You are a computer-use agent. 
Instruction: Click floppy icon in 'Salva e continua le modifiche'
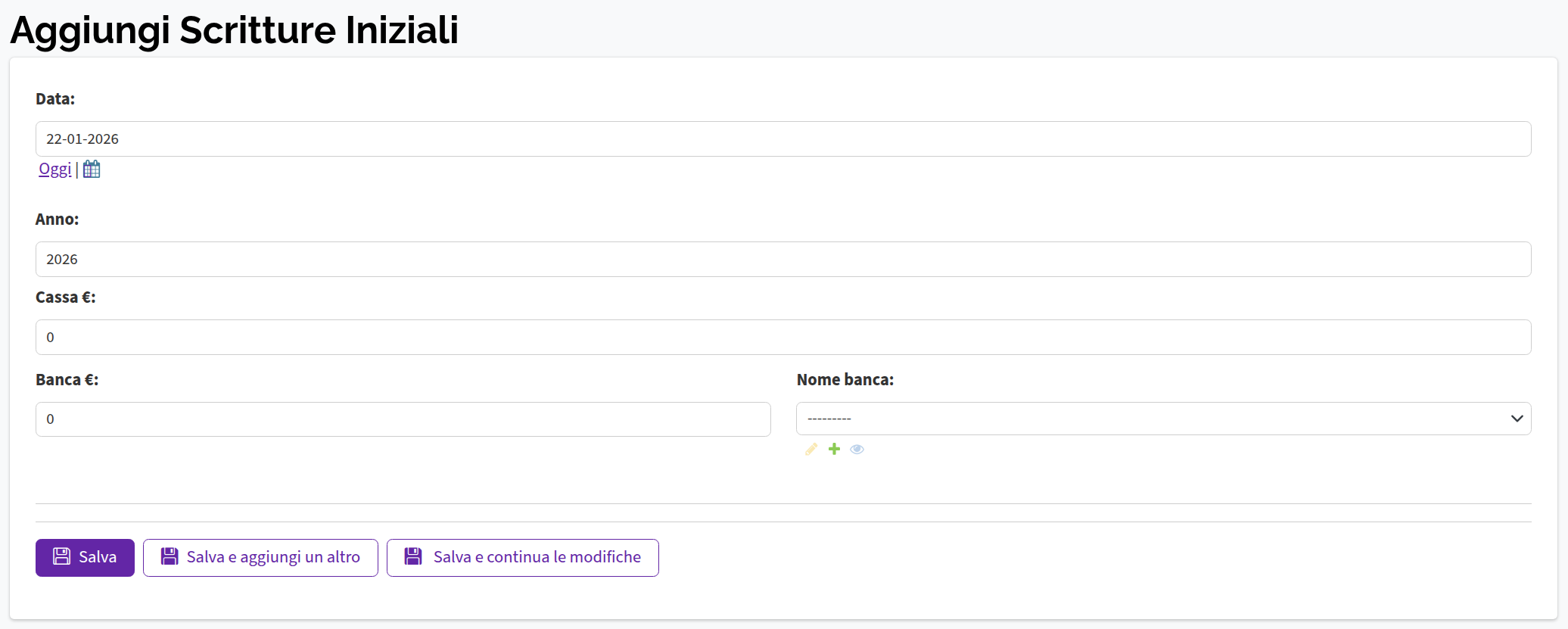pyautogui.click(x=413, y=557)
